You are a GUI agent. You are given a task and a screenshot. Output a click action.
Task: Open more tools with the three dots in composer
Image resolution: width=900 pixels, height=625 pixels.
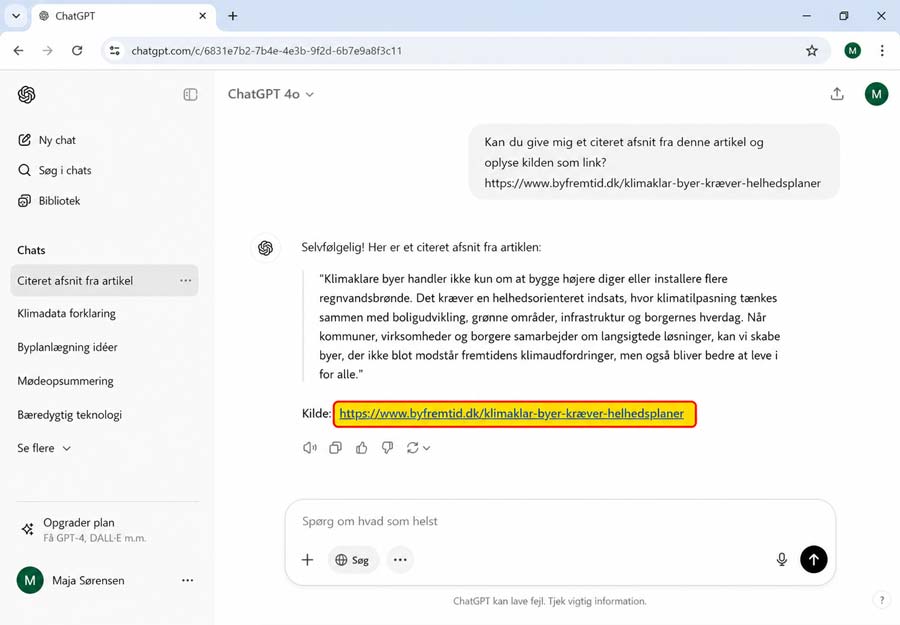(x=400, y=560)
